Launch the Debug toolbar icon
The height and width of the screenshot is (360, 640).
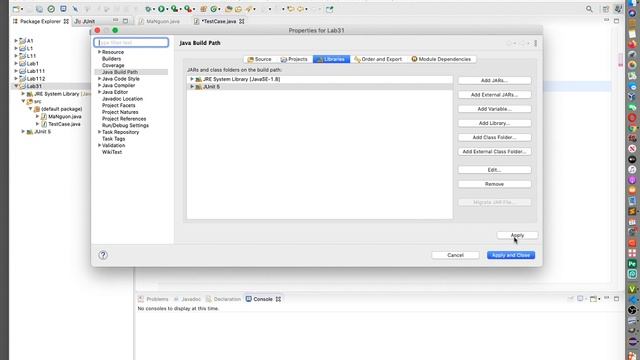[x=148, y=9]
